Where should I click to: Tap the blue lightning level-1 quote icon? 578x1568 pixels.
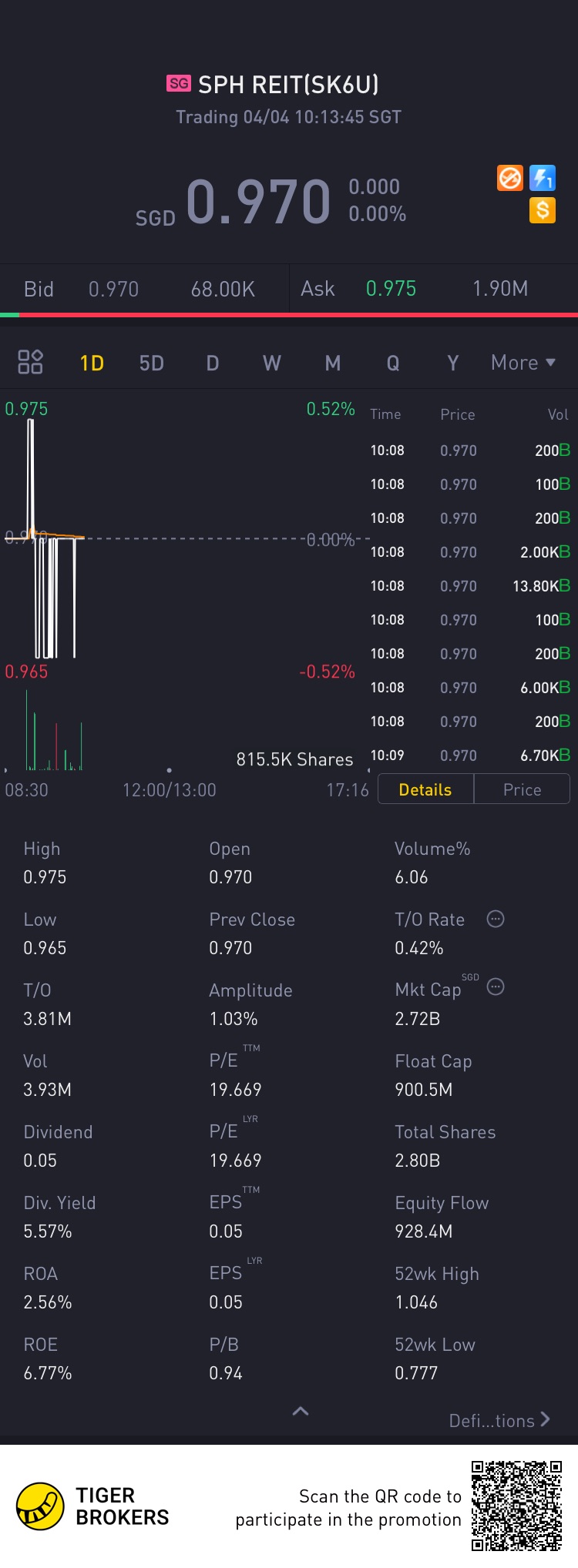[543, 179]
